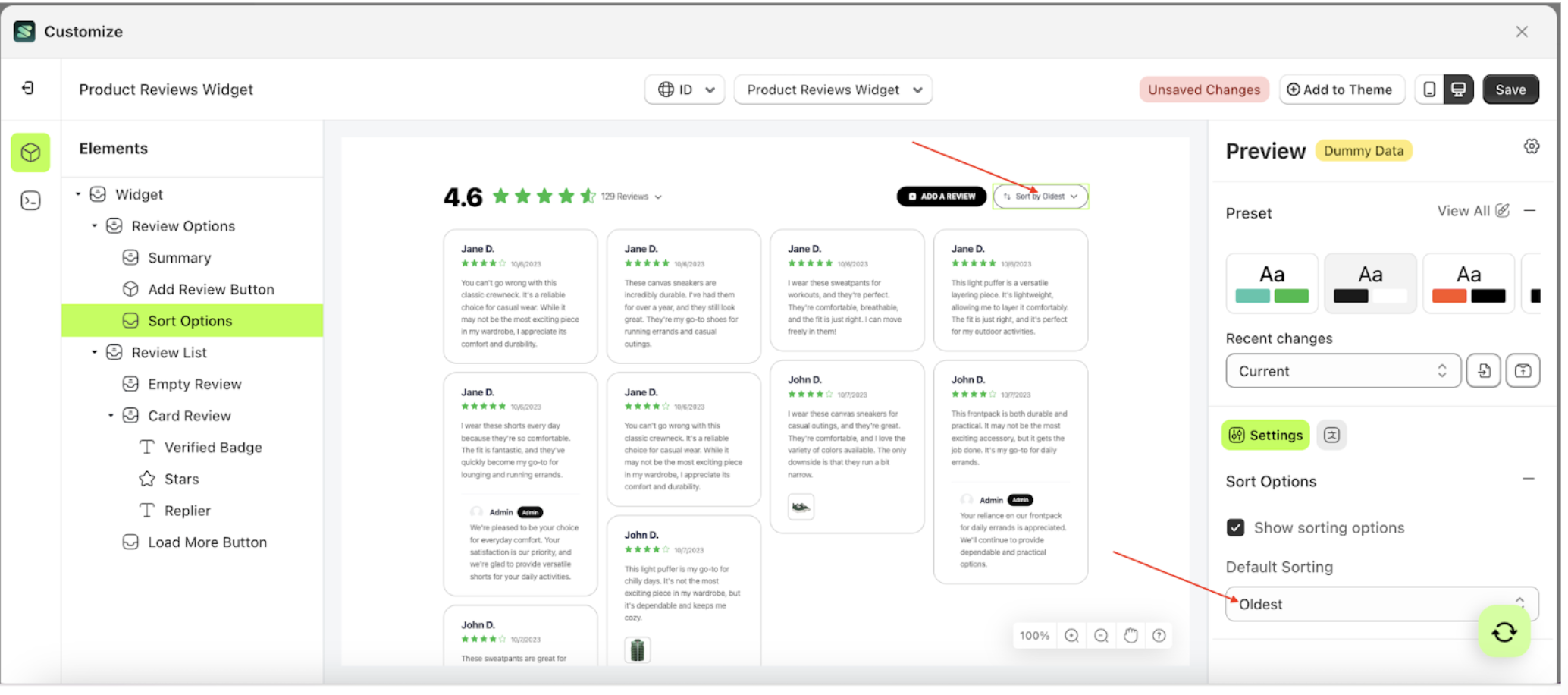Switch preview to mobile view icon
Image resolution: width=1568 pixels, height=695 pixels.
coord(1430,89)
